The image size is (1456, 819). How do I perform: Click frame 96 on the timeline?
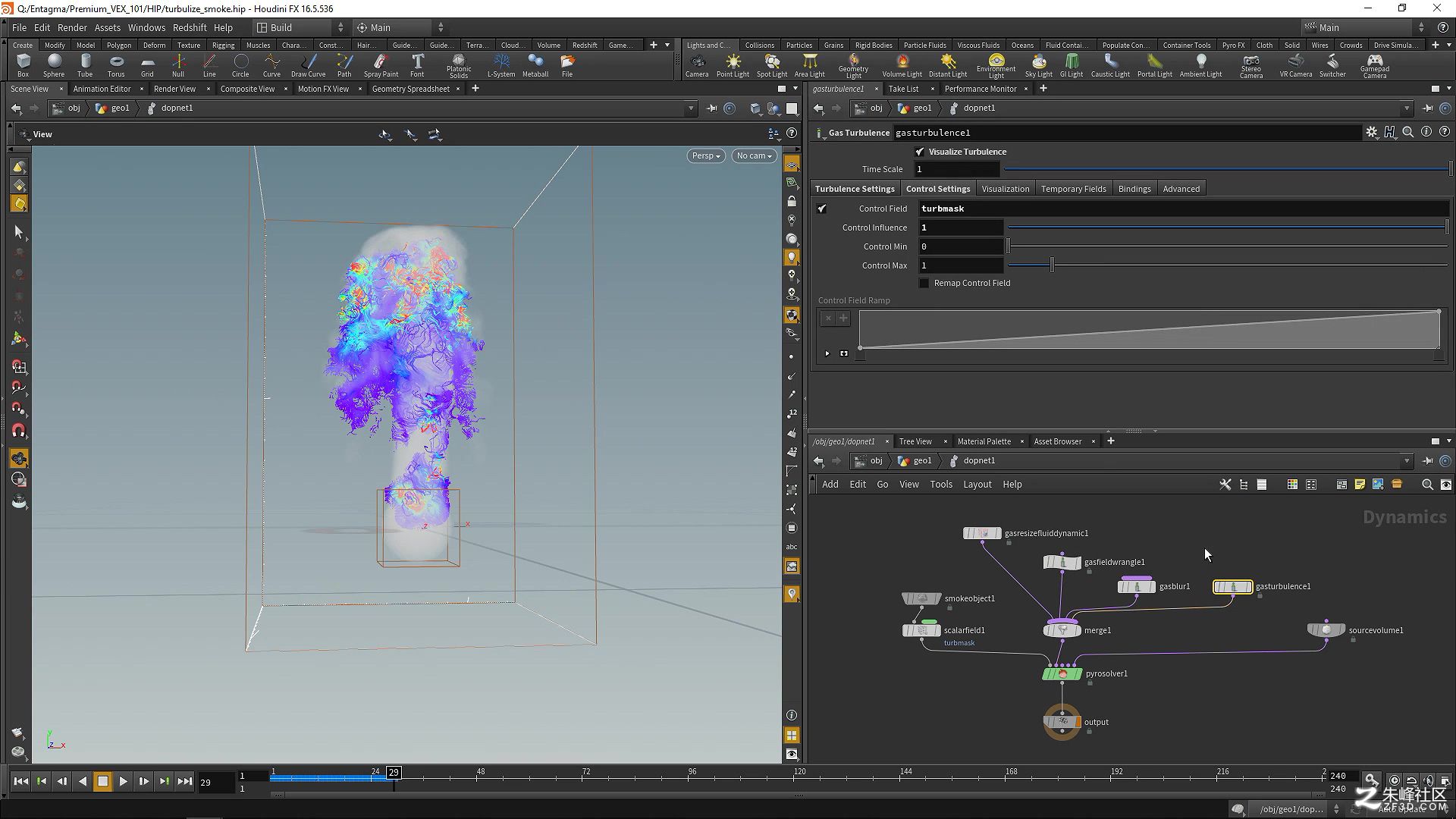pos(692,775)
